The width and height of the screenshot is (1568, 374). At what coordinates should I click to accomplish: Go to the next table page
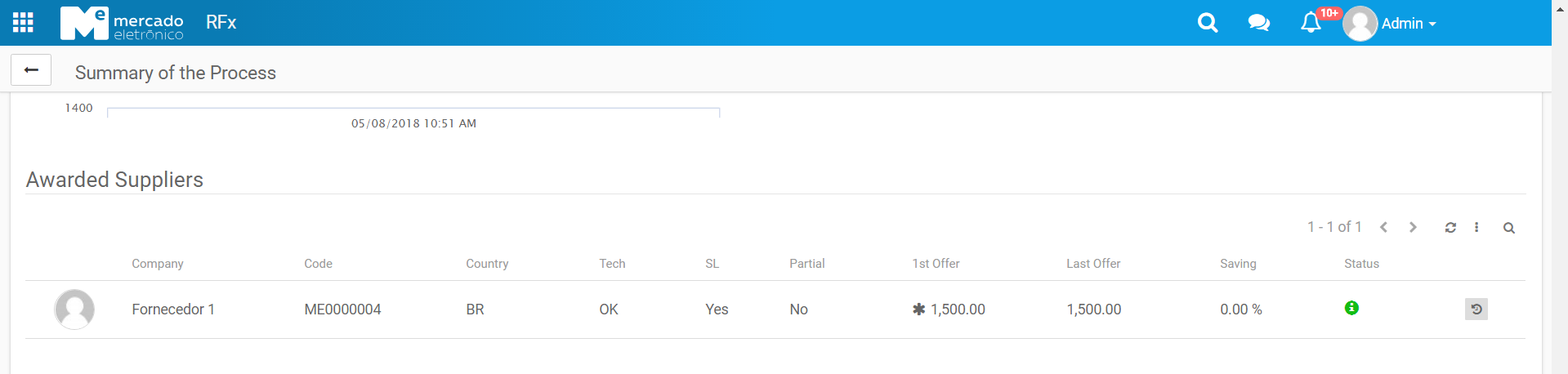pyautogui.click(x=1413, y=228)
